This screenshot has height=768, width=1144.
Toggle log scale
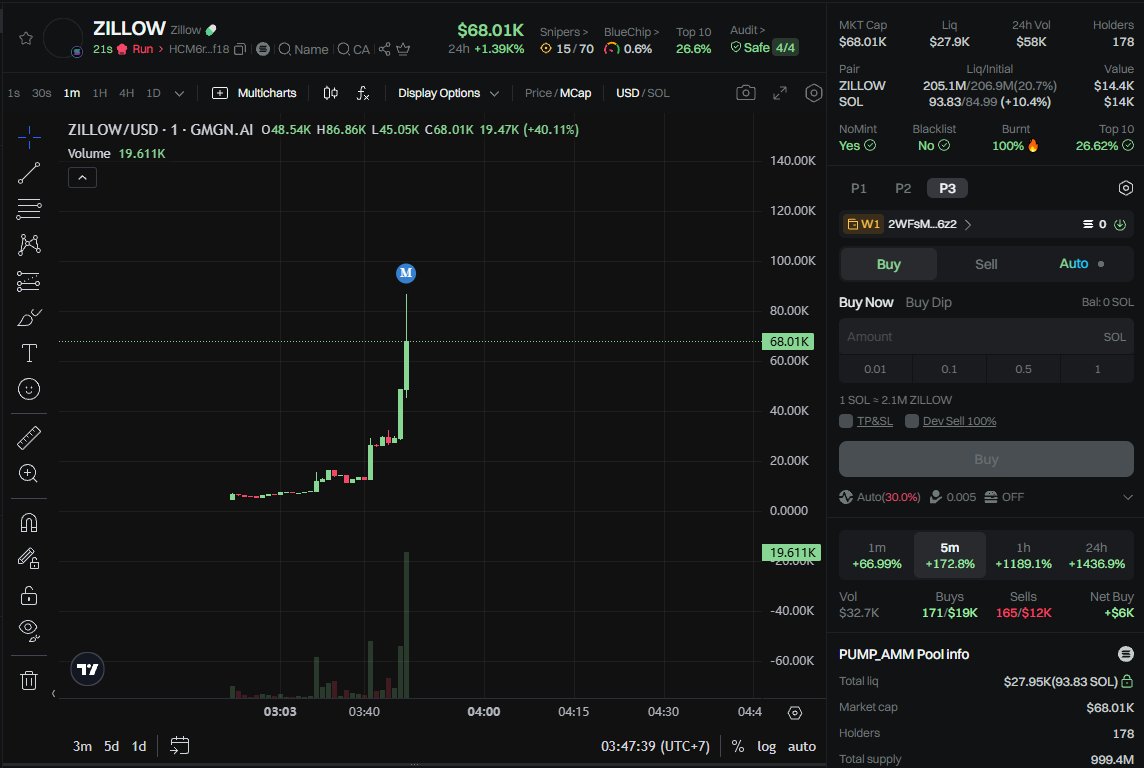pyautogui.click(x=766, y=746)
